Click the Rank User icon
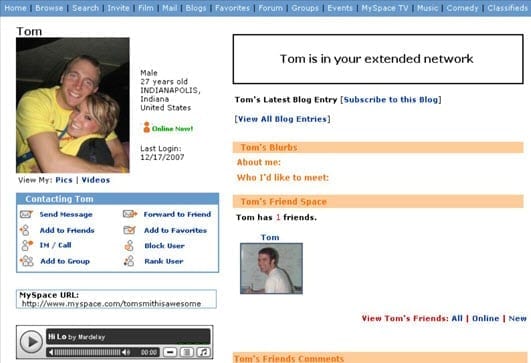531x363 pixels. click(129, 261)
